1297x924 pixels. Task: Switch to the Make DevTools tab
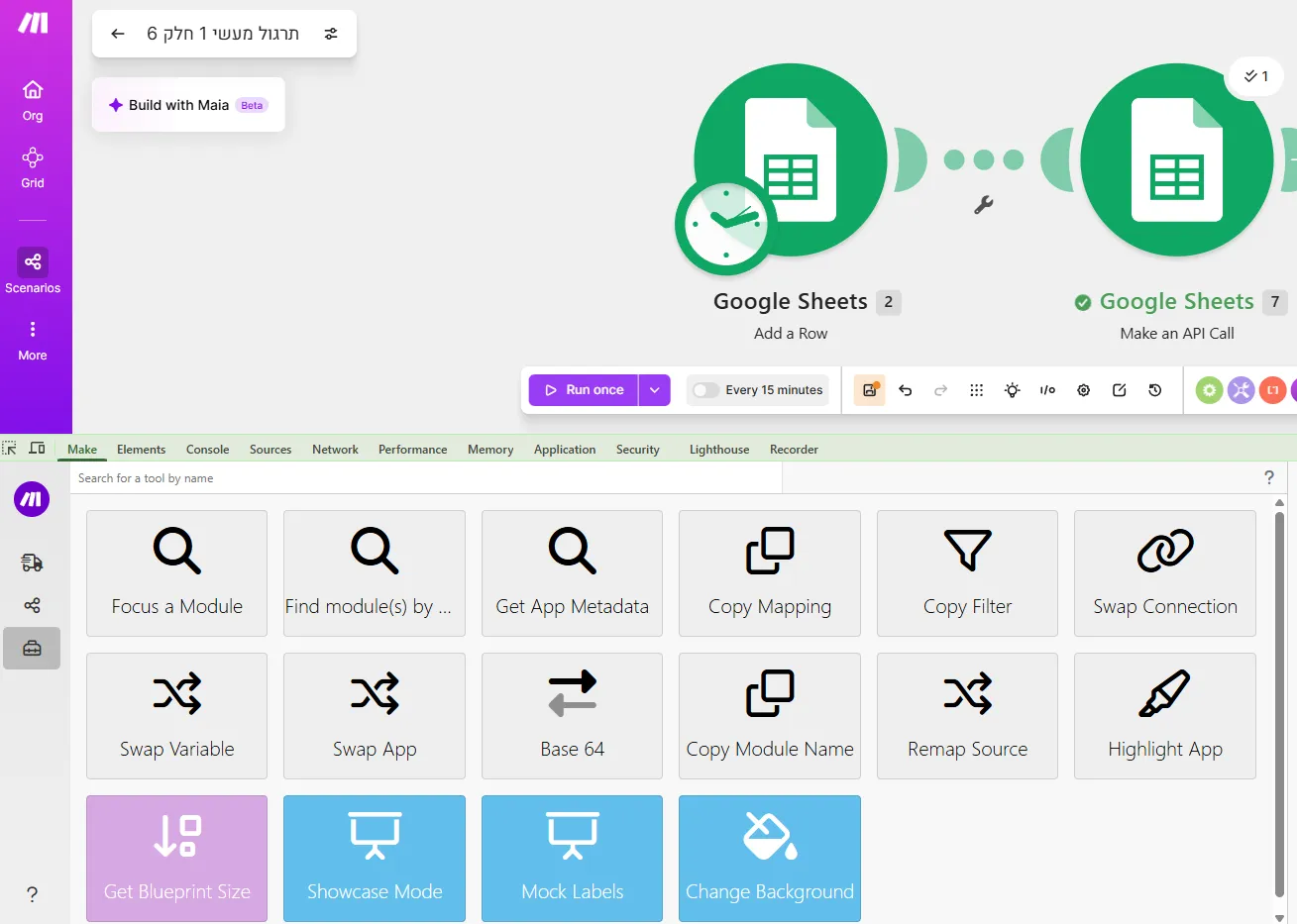coord(82,450)
